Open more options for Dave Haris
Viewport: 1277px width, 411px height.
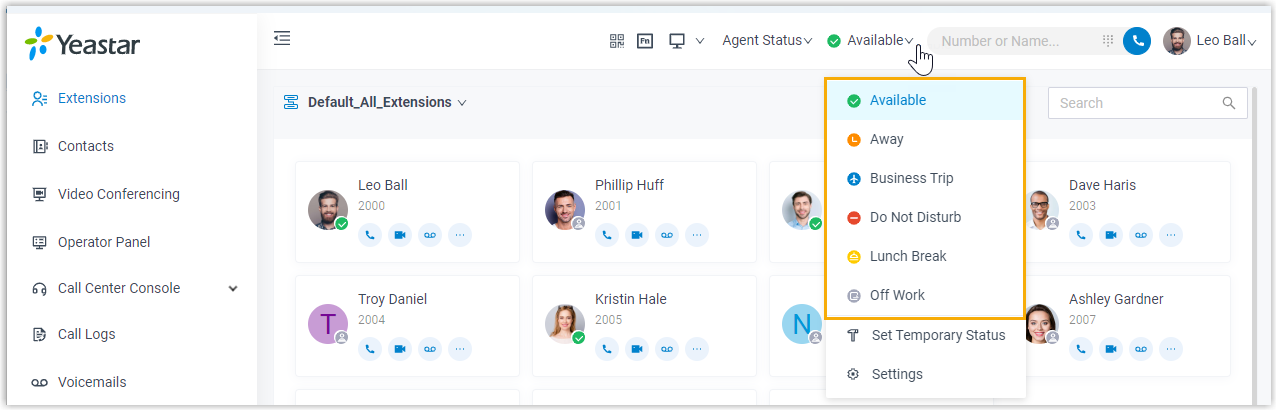(1171, 235)
